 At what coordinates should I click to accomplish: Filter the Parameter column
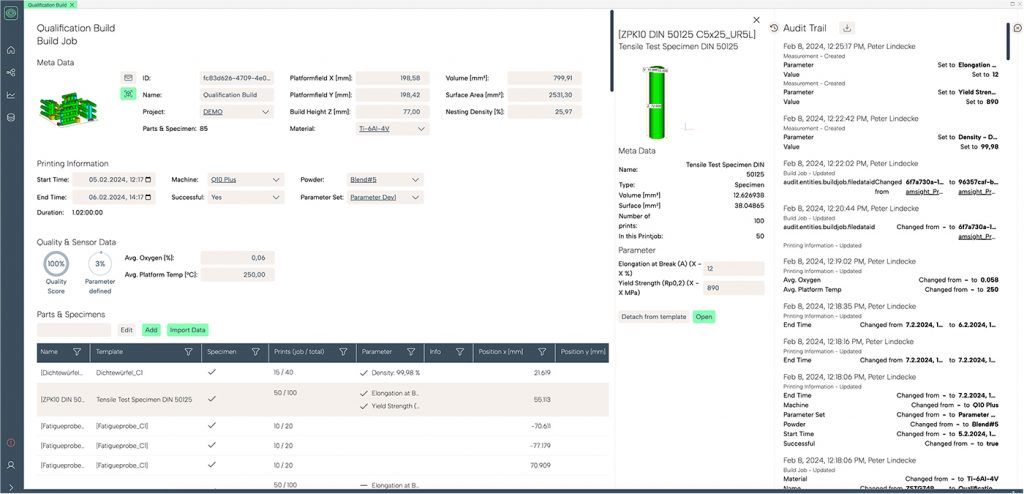coord(411,352)
